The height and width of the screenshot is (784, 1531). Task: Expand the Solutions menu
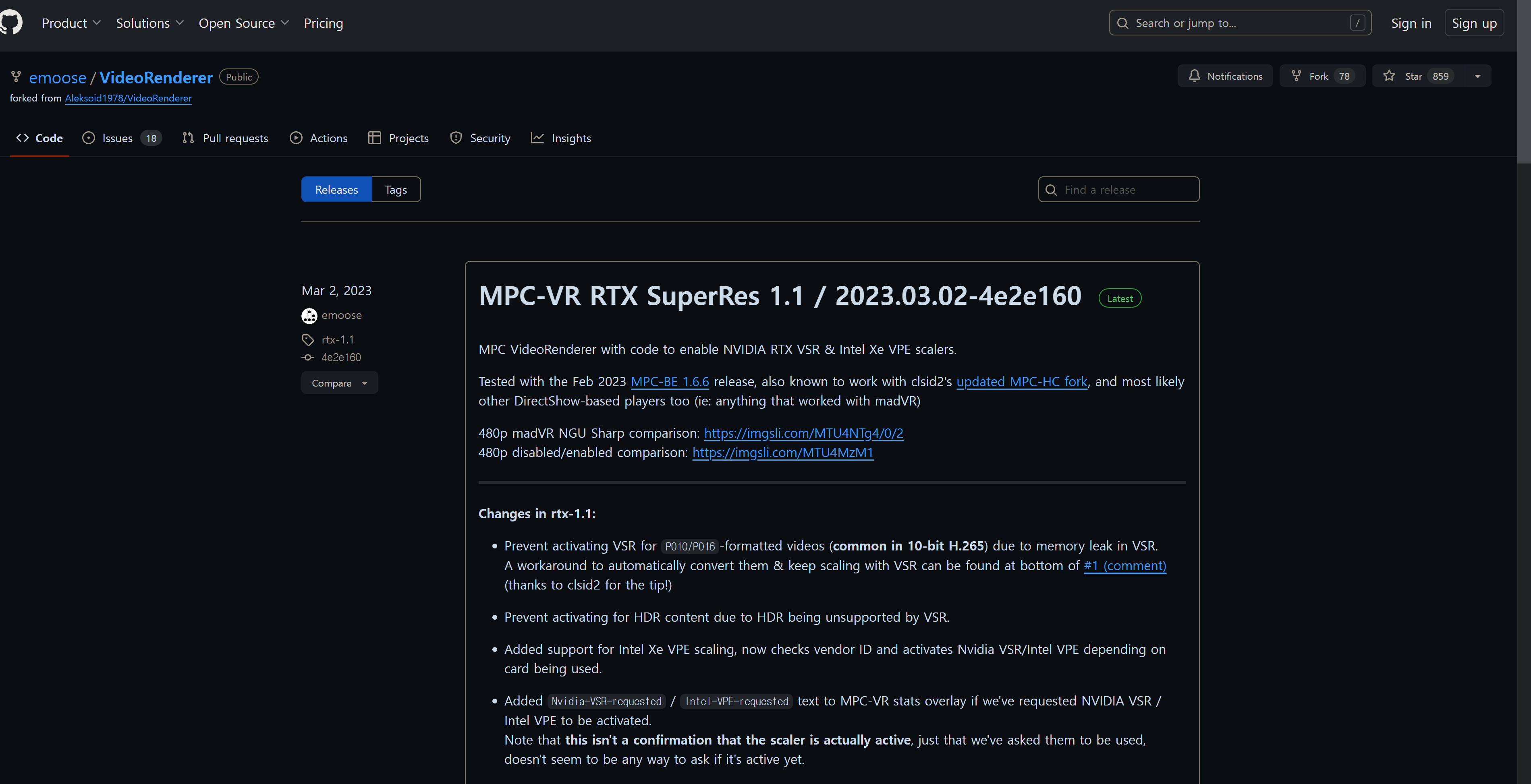tap(150, 23)
